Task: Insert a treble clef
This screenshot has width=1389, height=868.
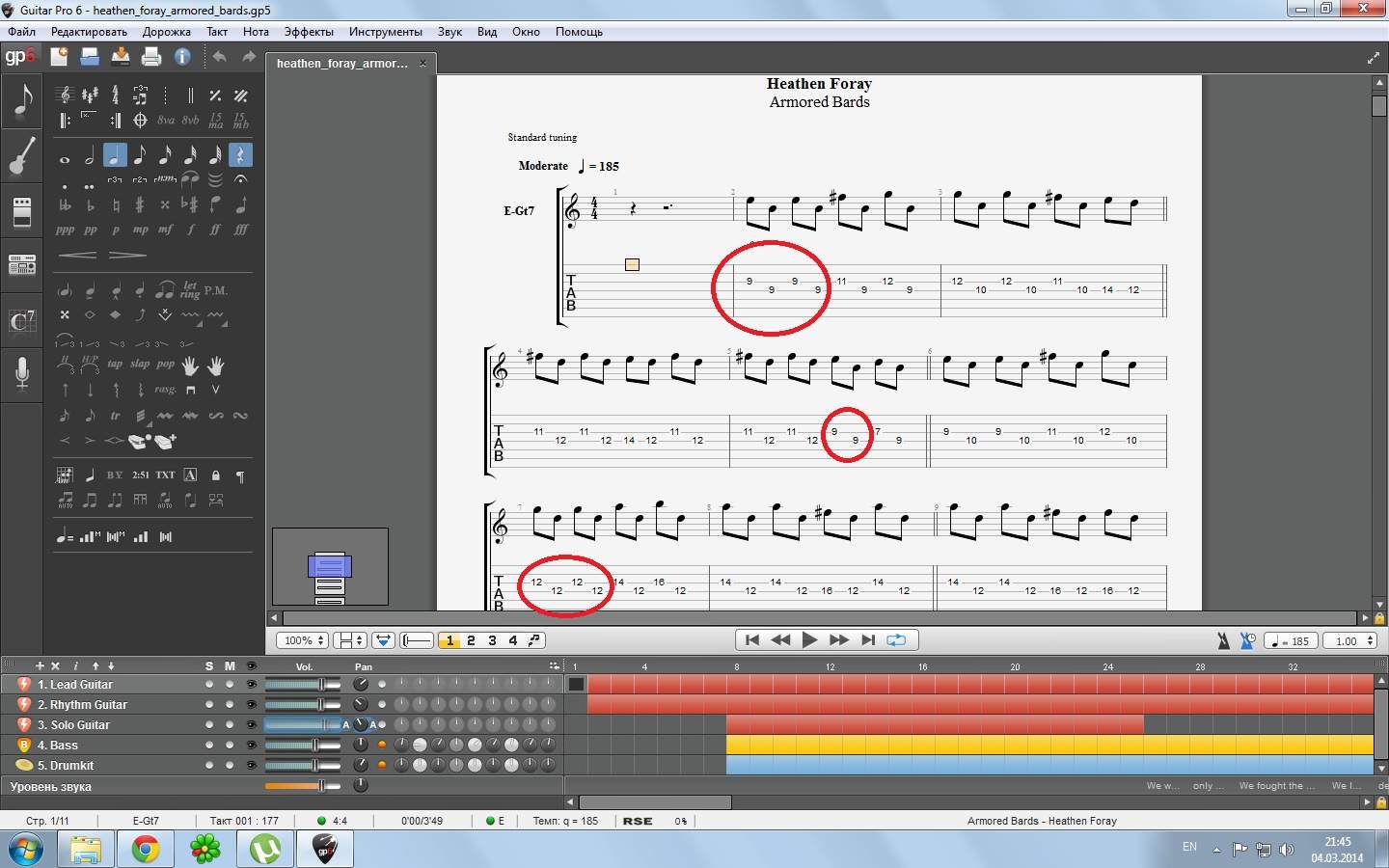Action: [x=65, y=95]
